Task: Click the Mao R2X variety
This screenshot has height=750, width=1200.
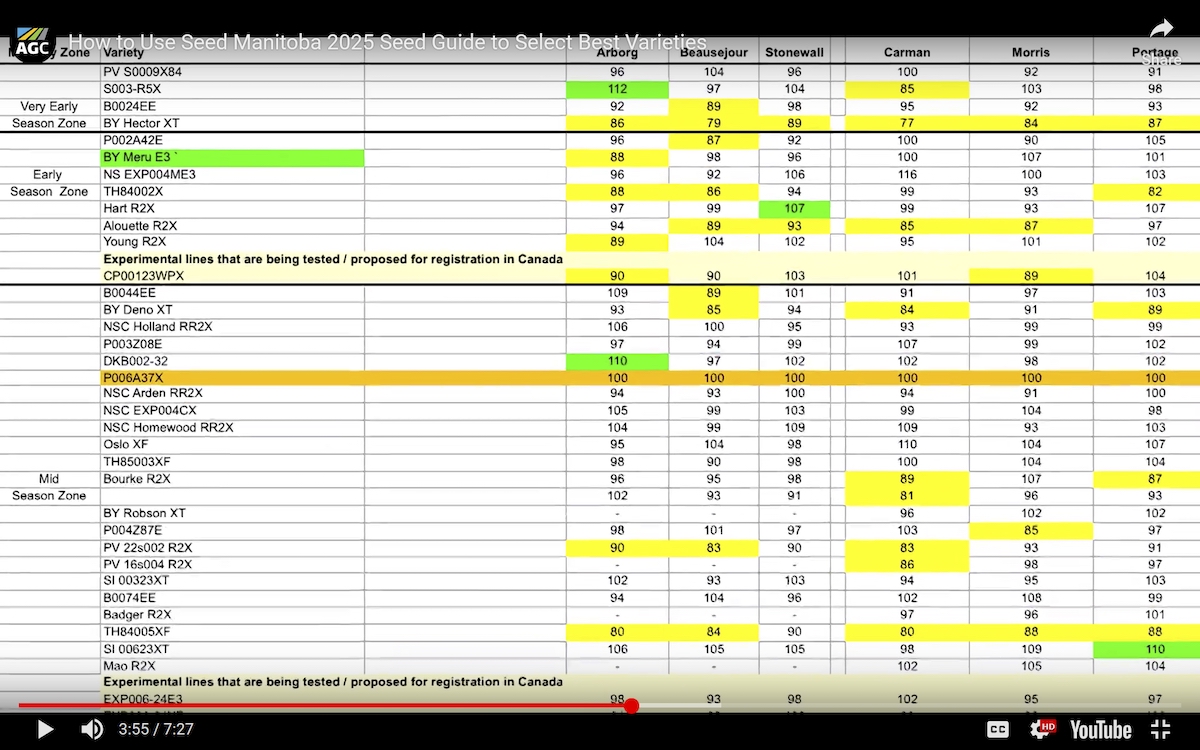Action: (129, 665)
